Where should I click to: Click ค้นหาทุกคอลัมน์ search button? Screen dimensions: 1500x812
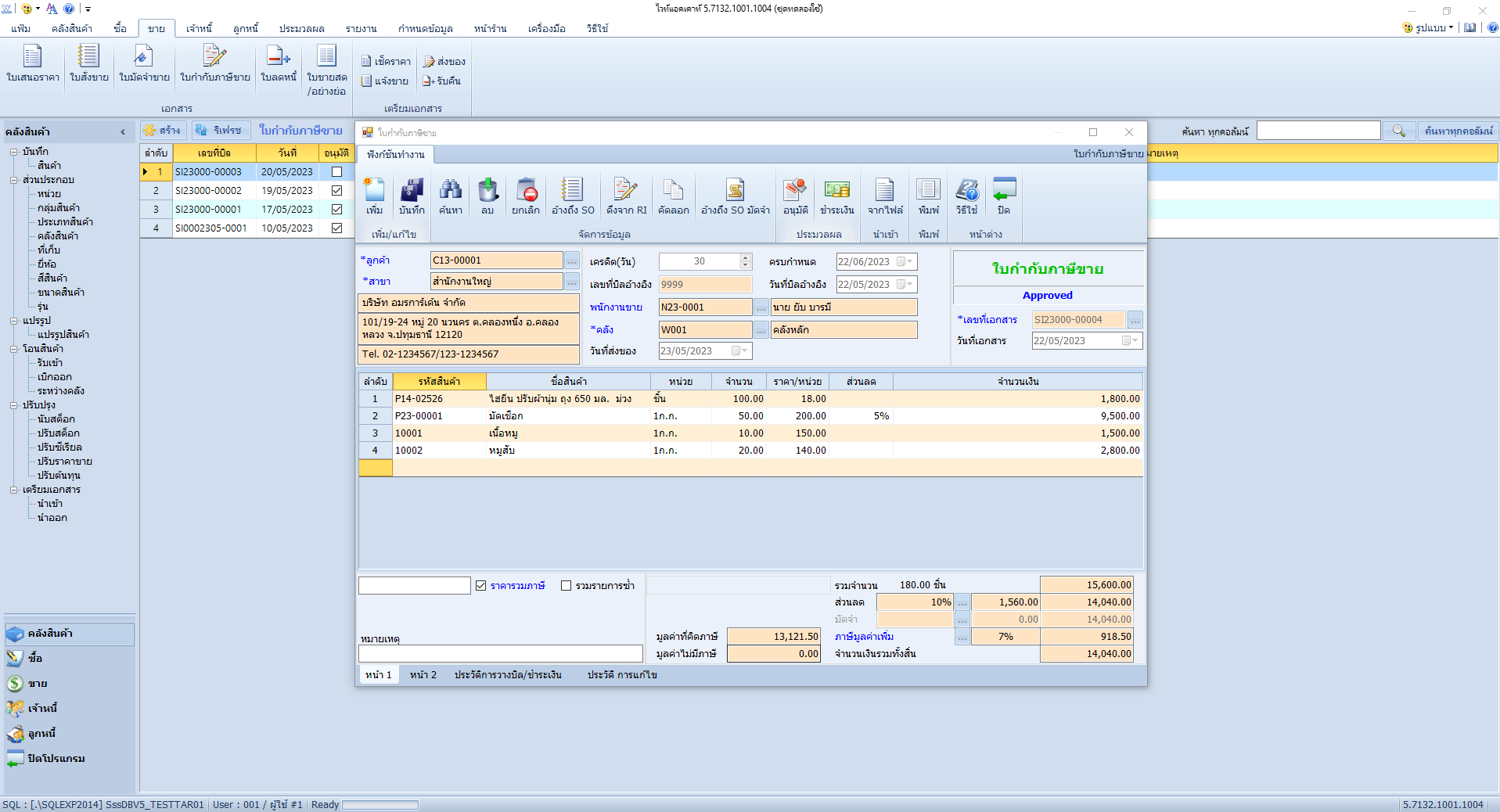(1458, 131)
